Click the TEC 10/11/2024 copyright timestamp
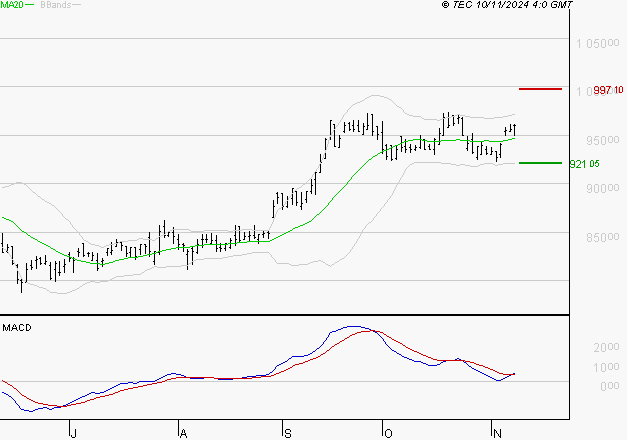 coord(507,5)
